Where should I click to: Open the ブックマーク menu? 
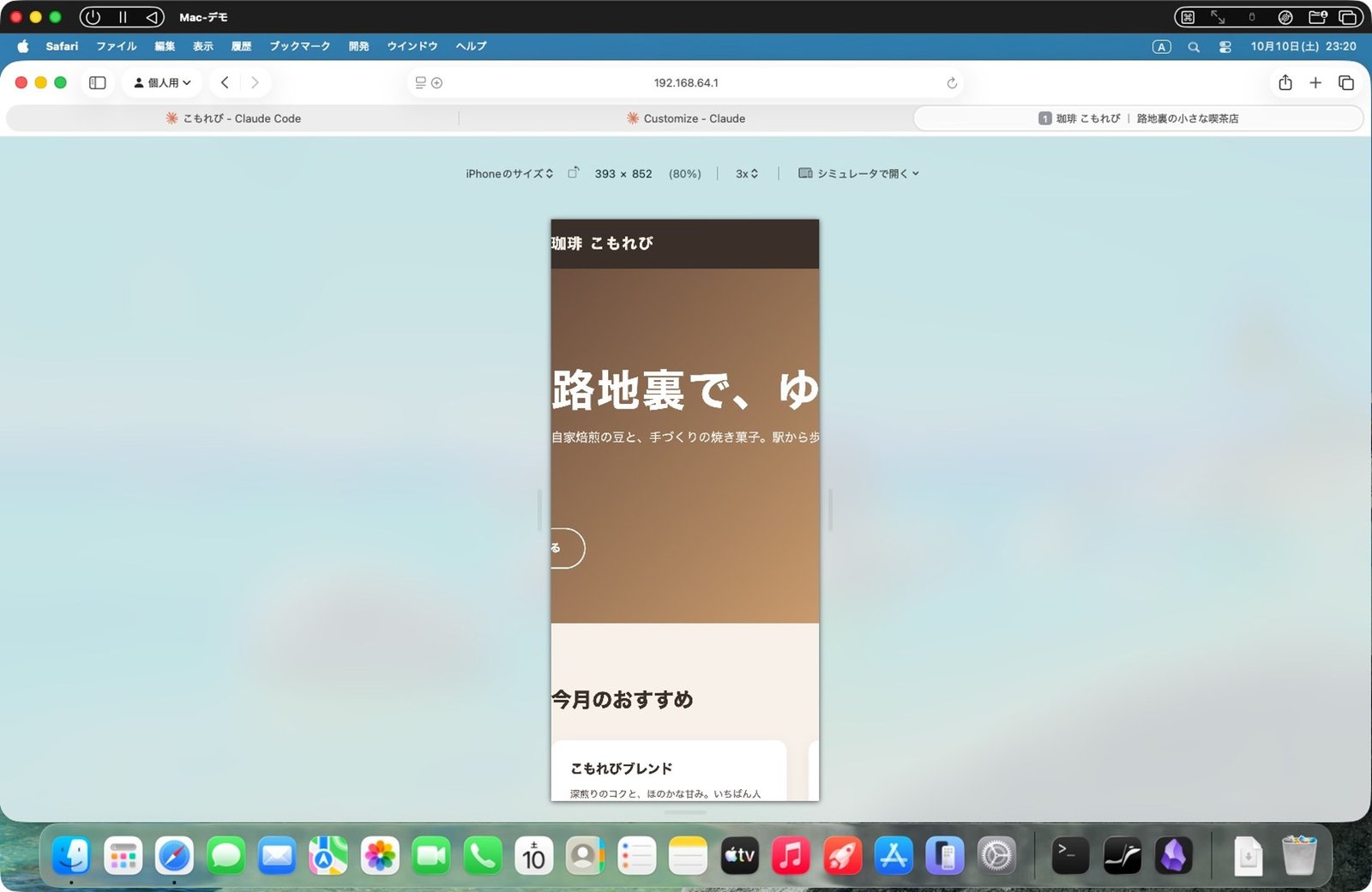[300, 46]
